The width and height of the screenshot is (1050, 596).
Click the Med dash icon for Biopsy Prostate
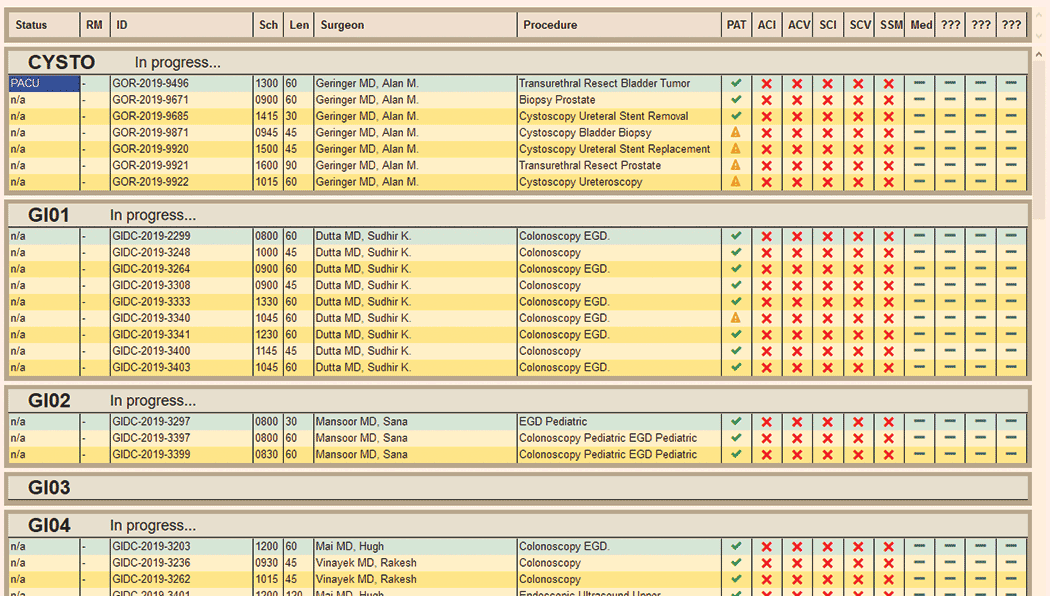[920, 100]
